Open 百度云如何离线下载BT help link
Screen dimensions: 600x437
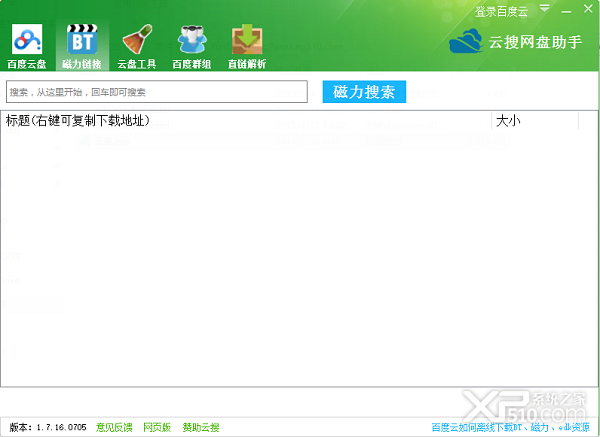tap(510, 427)
